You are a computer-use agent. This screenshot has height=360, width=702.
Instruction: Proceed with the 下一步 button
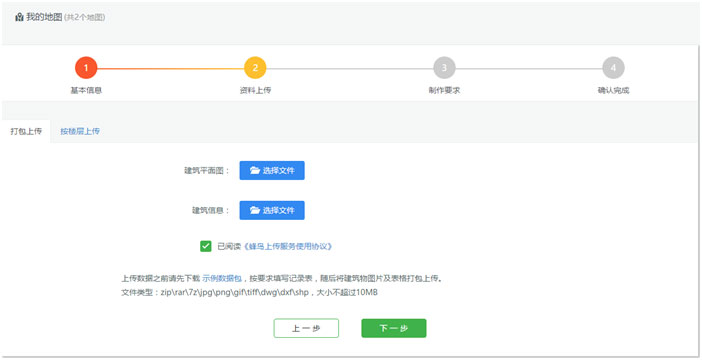coord(394,328)
